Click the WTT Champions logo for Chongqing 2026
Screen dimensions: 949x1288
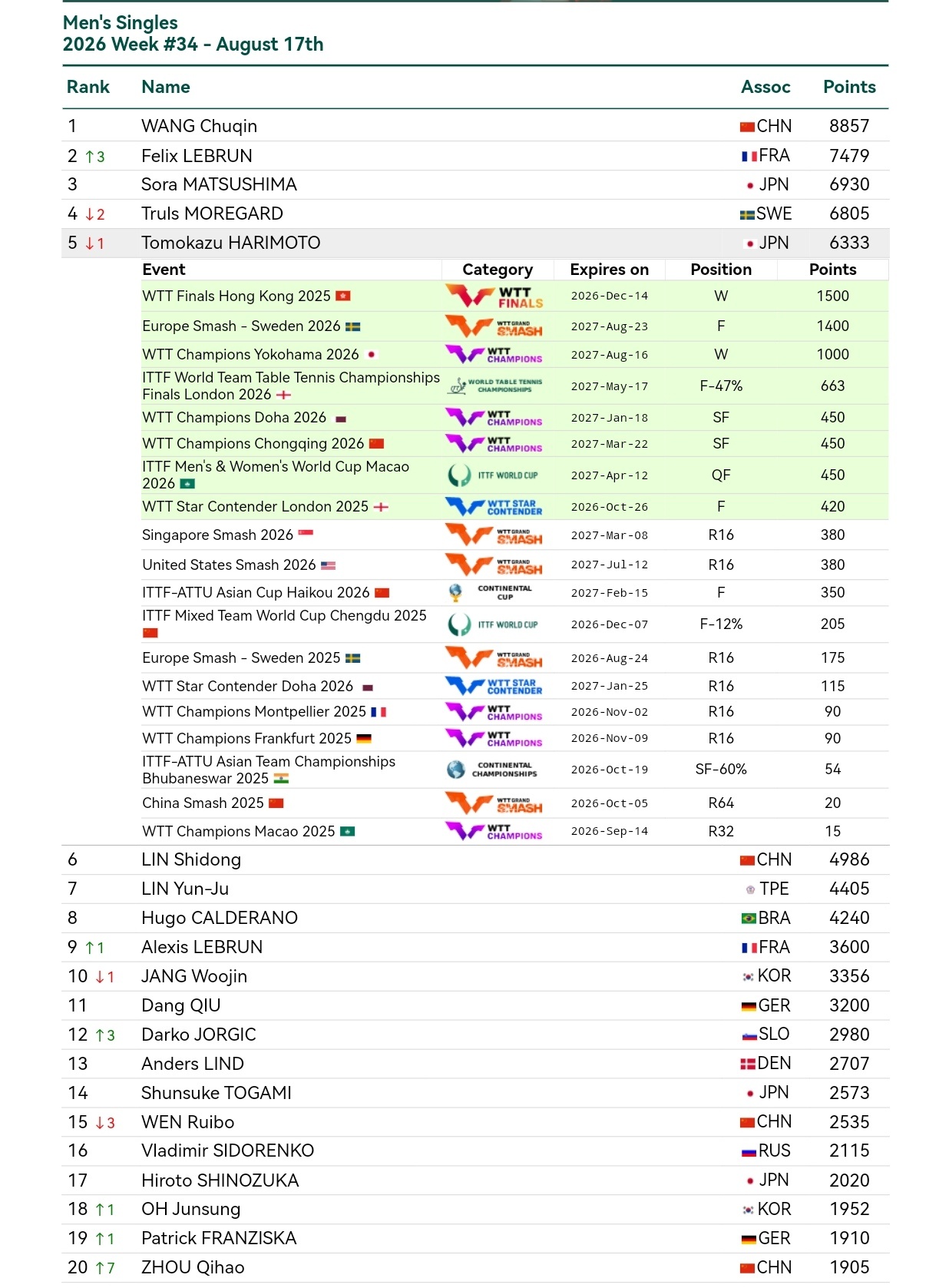pyautogui.click(x=494, y=444)
